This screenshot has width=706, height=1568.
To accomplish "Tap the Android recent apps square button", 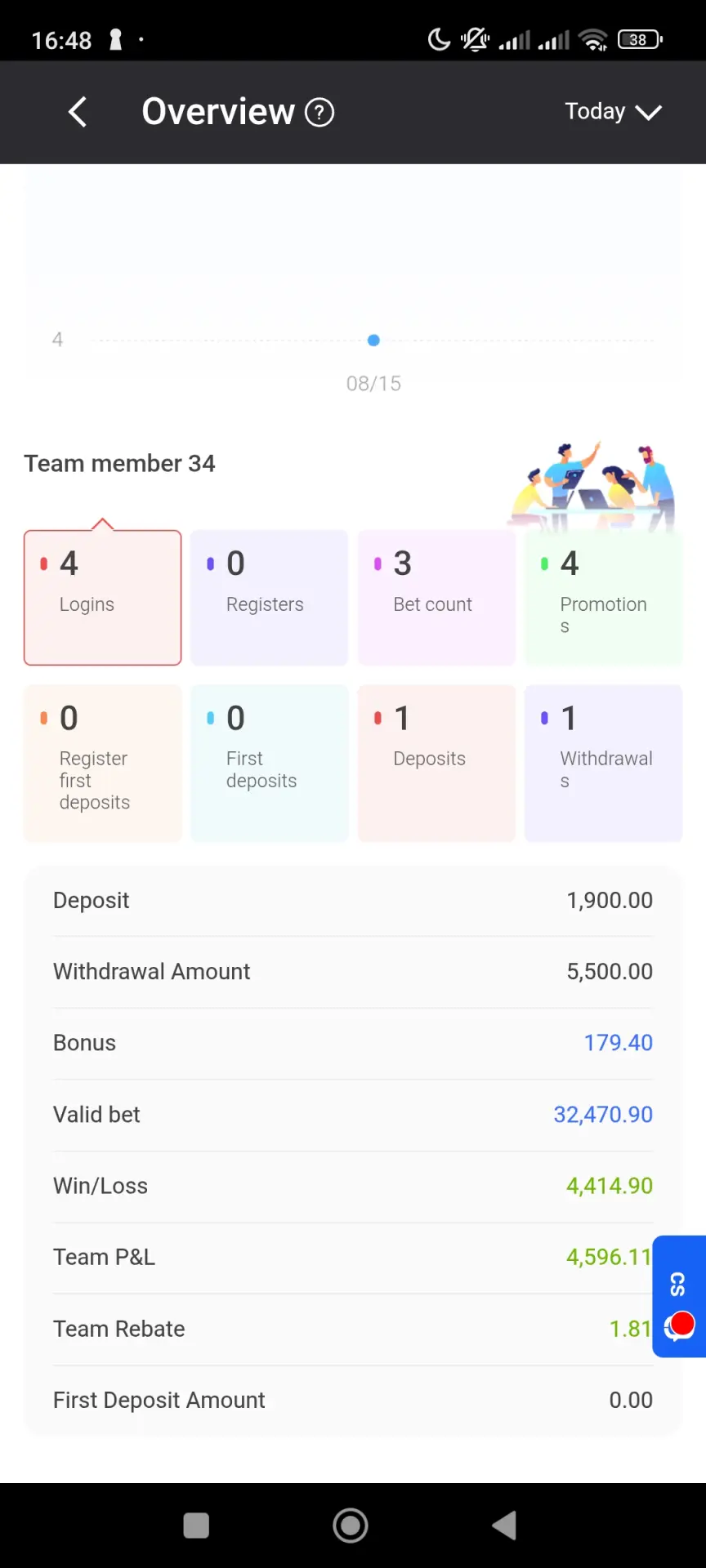I will click(x=196, y=1526).
